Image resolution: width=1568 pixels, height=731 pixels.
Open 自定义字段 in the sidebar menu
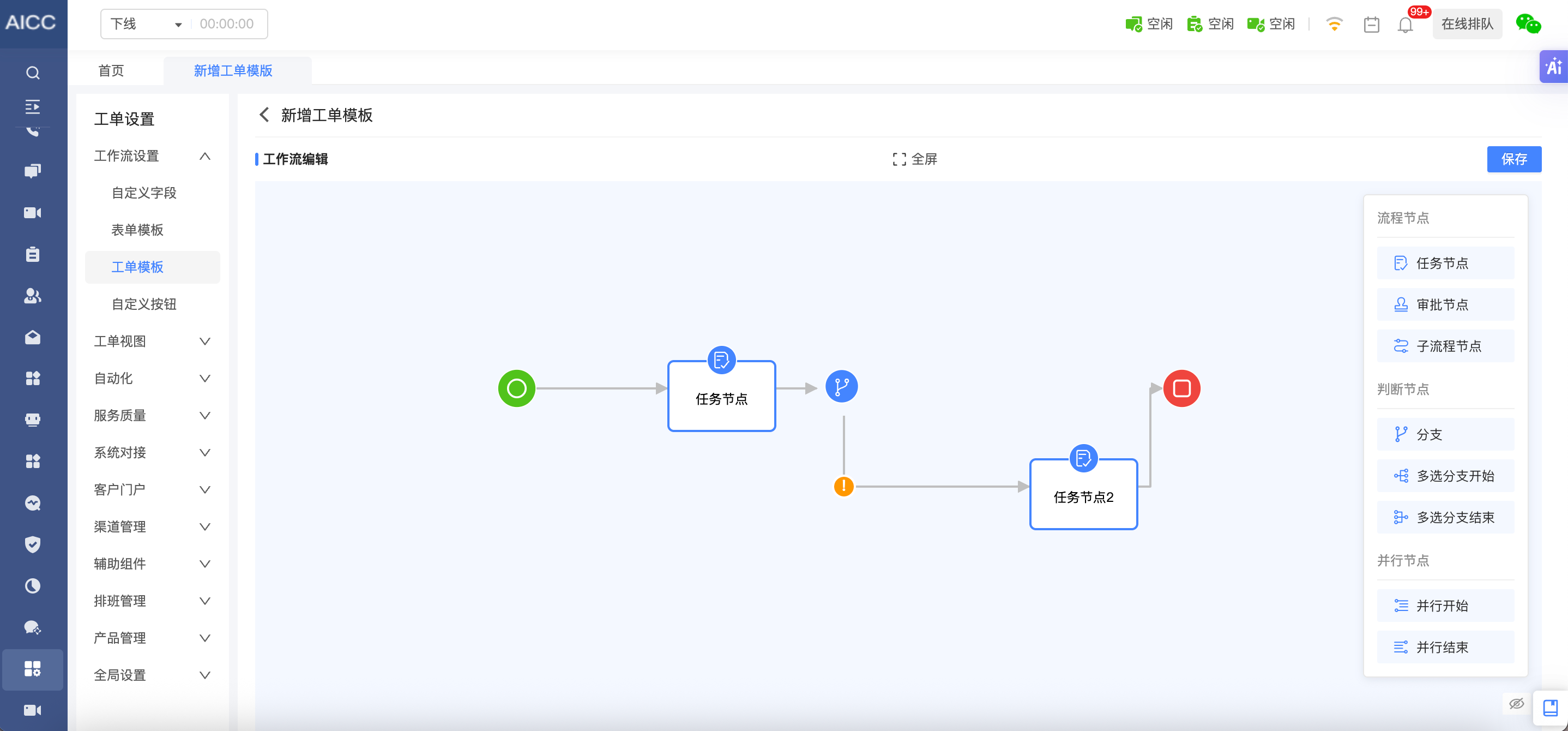point(143,193)
